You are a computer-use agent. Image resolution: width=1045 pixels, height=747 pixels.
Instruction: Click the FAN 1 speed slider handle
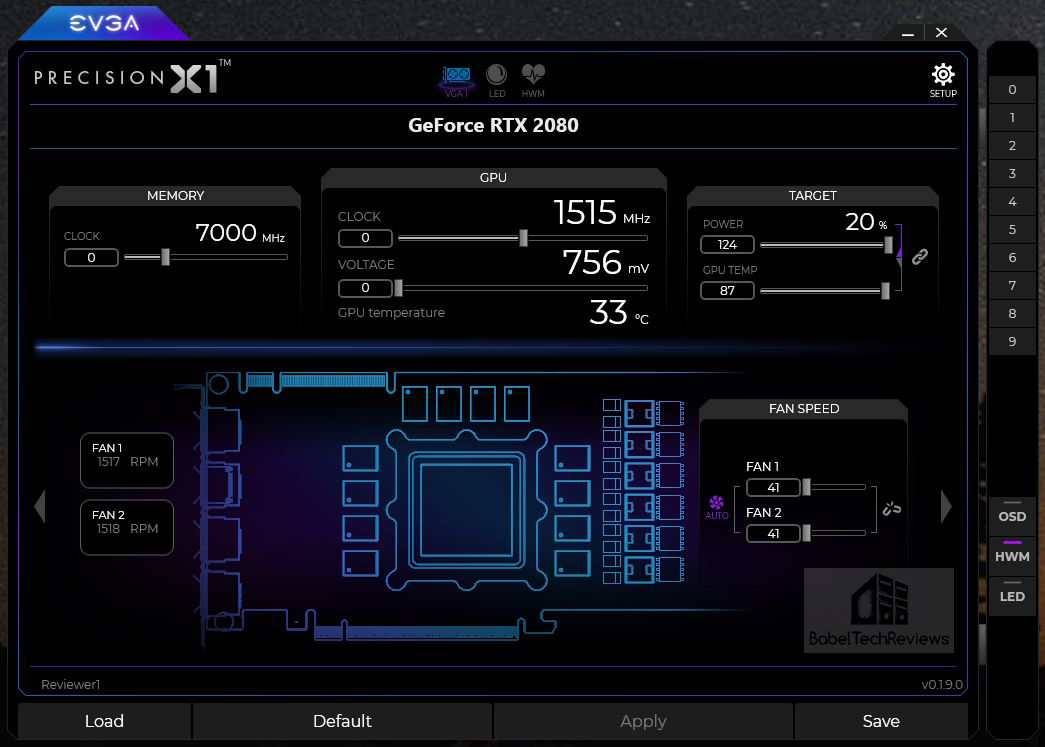[x=806, y=487]
